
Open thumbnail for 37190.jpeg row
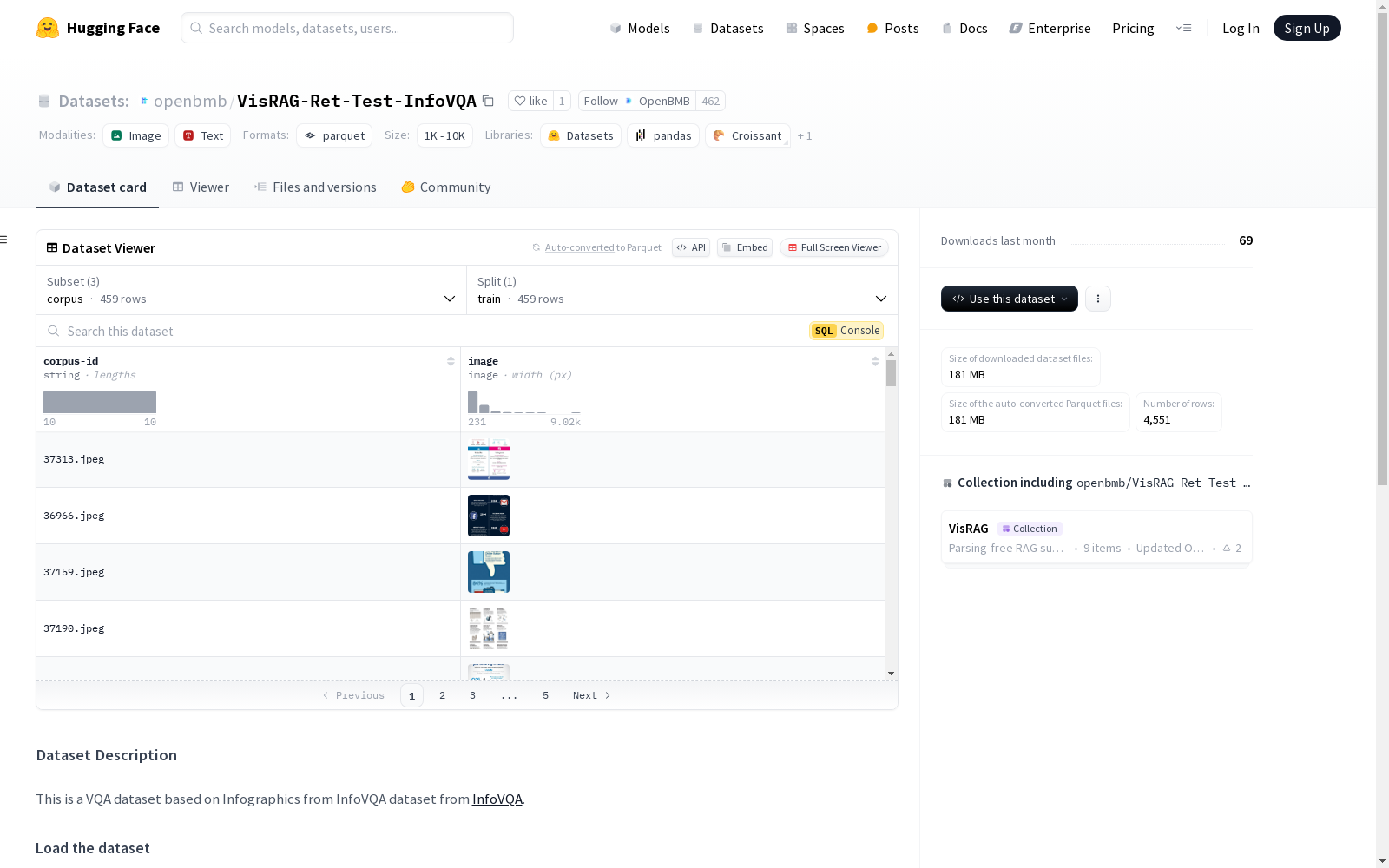tap(489, 628)
